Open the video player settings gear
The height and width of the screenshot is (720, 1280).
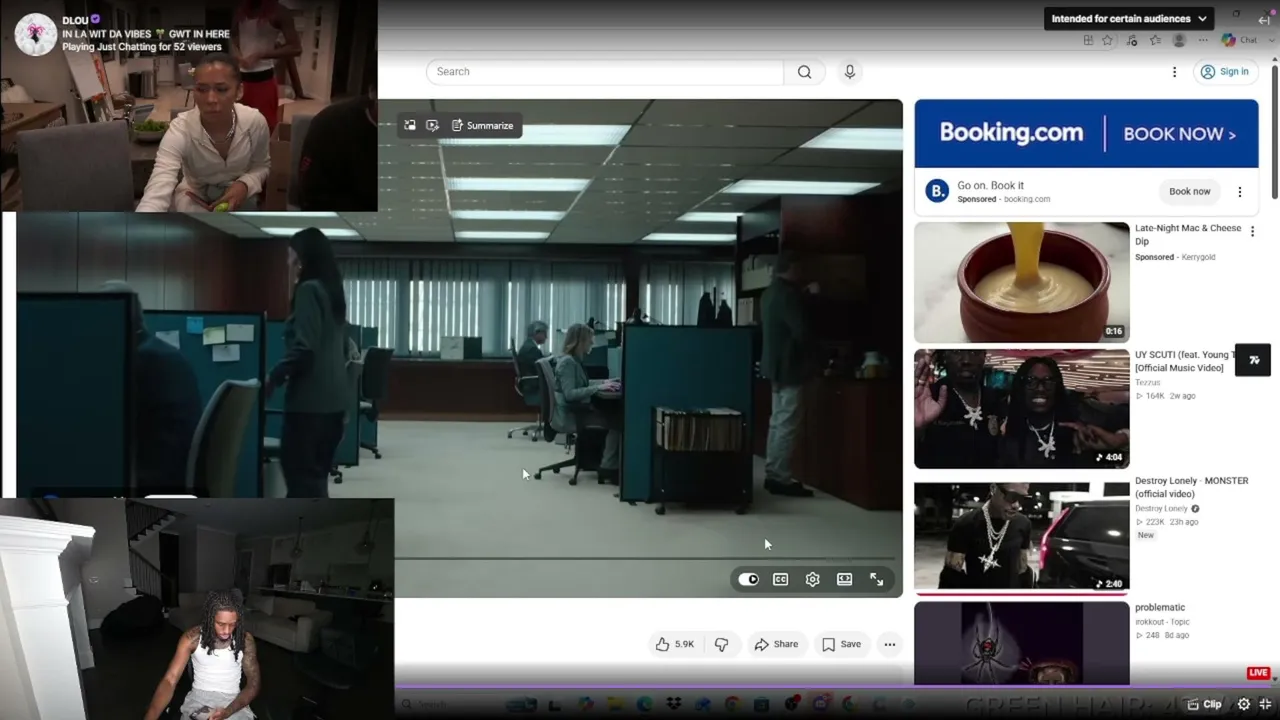[x=813, y=579]
